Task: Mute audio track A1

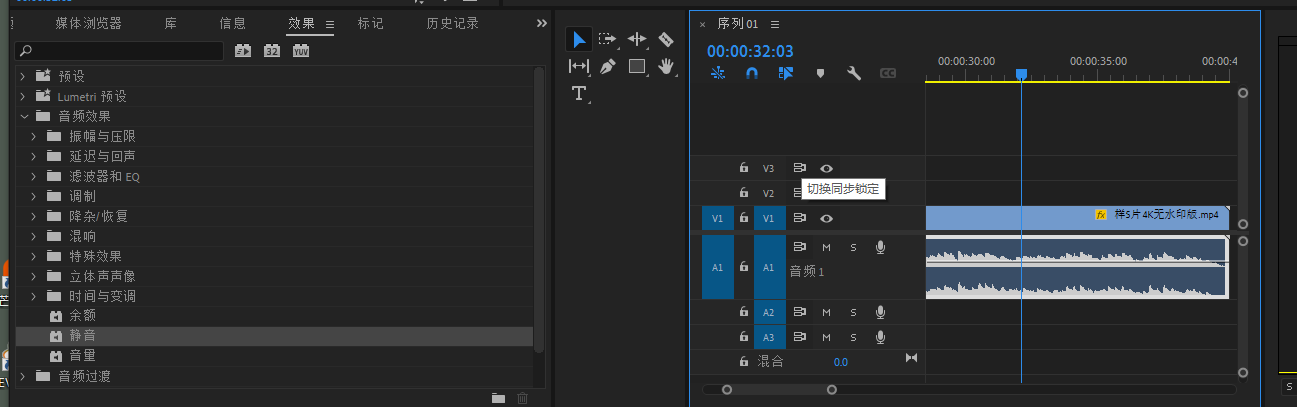Action: tap(826, 247)
